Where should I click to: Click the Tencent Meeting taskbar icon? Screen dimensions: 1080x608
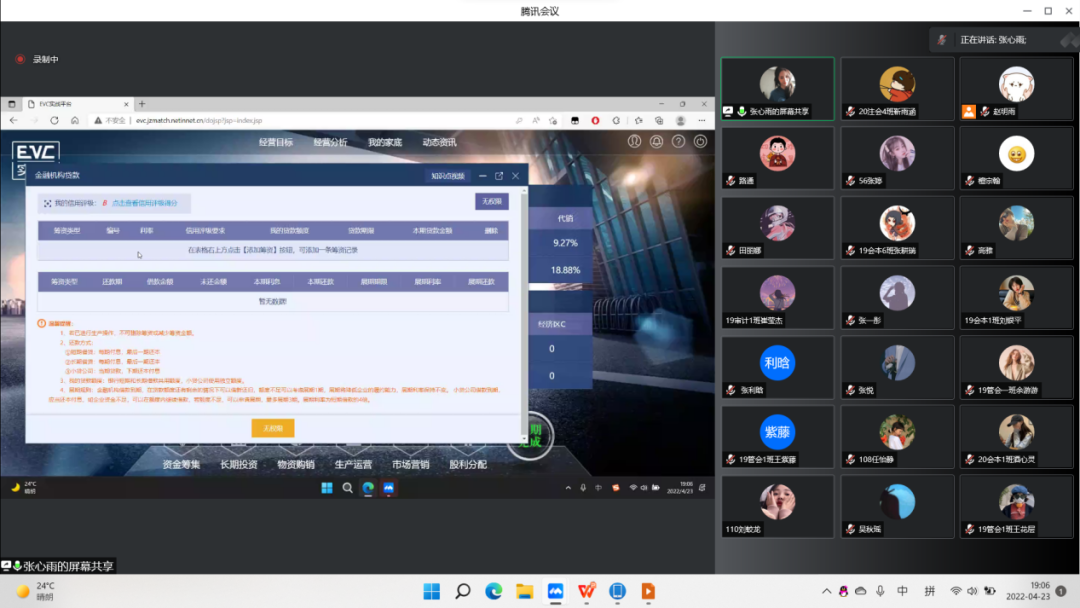pyautogui.click(x=556, y=591)
